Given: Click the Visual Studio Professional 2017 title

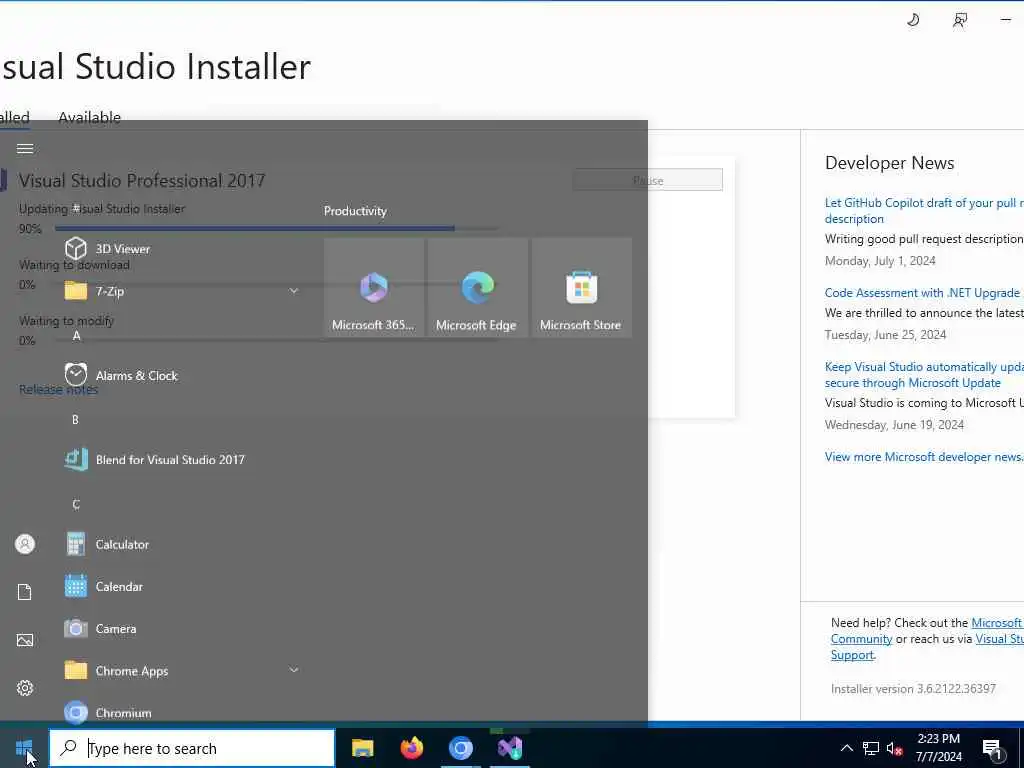Looking at the screenshot, I should pos(142,181).
